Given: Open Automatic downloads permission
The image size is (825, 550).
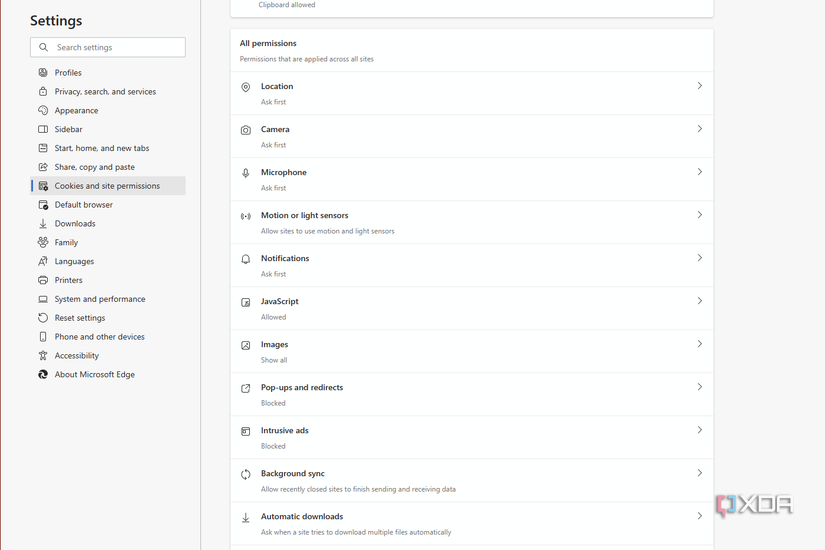Looking at the screenshot, I should click(302, 517).
